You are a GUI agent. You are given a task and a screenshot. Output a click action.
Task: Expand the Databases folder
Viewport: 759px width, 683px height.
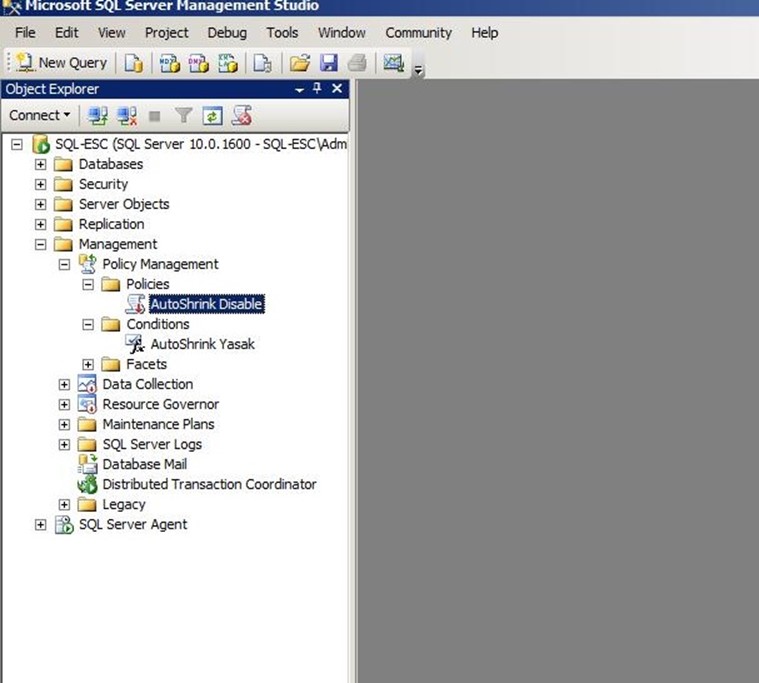coord(41,164)
